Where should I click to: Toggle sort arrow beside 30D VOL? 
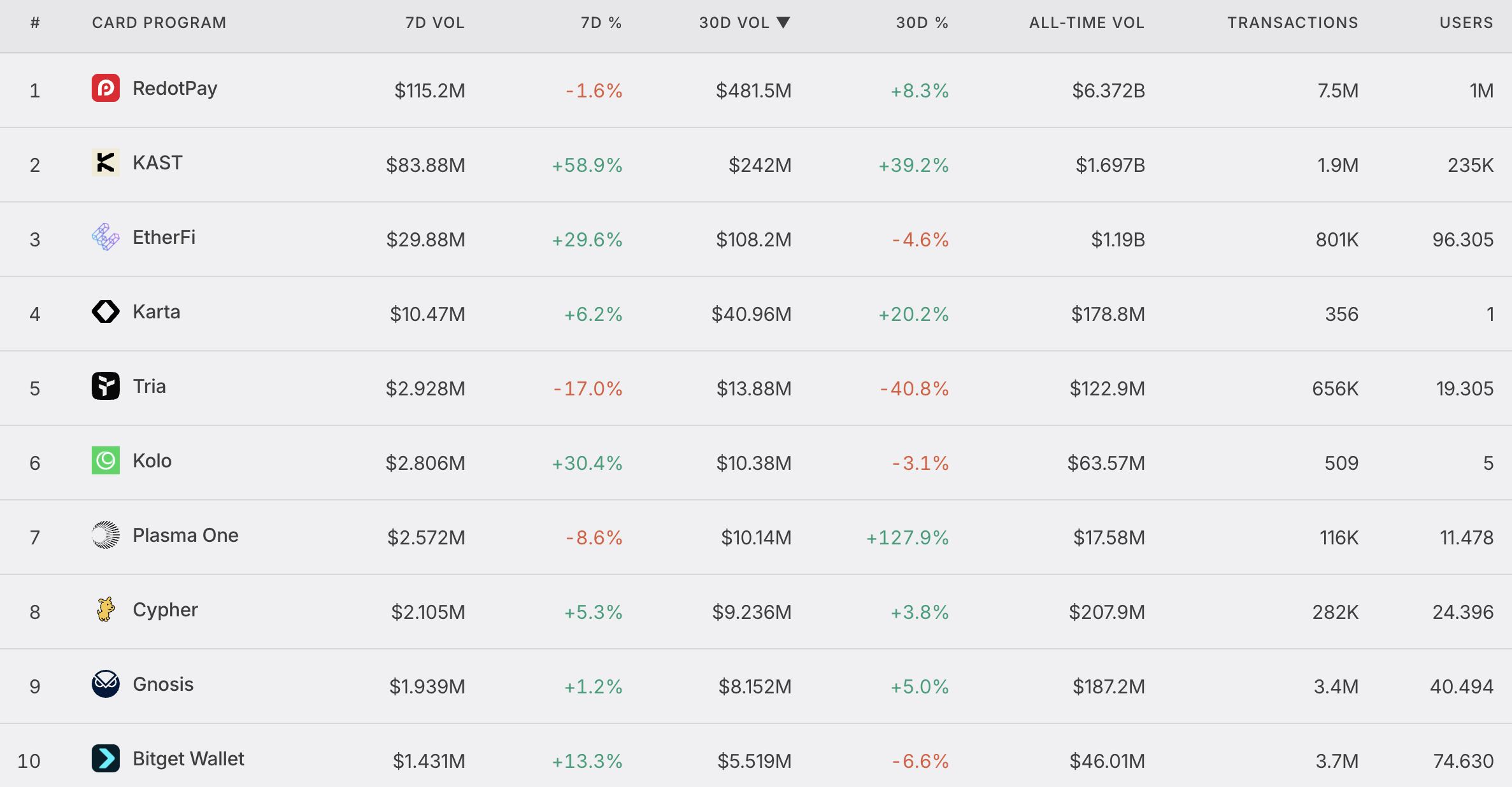coord(783,23)
